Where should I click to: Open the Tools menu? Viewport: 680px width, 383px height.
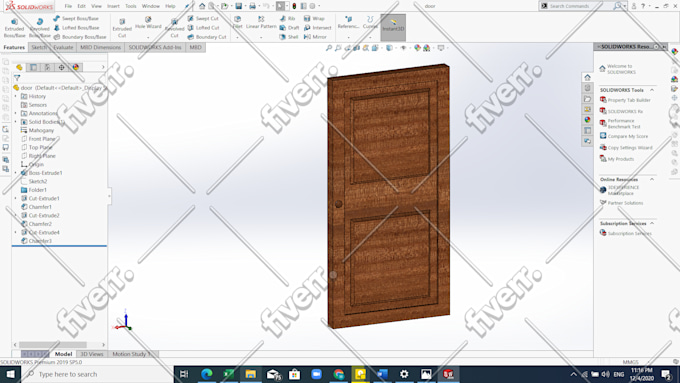click(131, 6)
